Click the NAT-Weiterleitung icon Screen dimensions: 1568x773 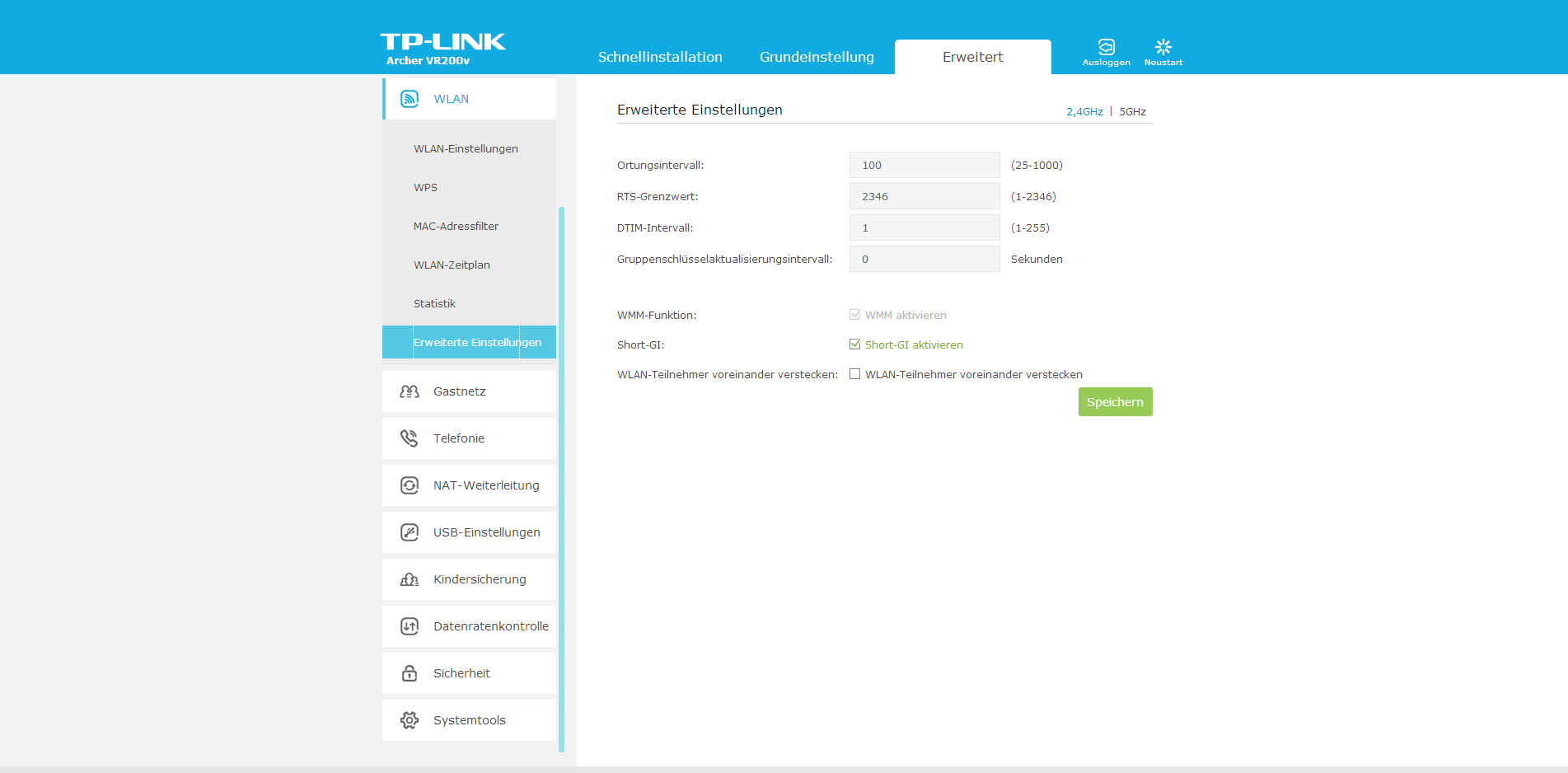pos(410,485)
